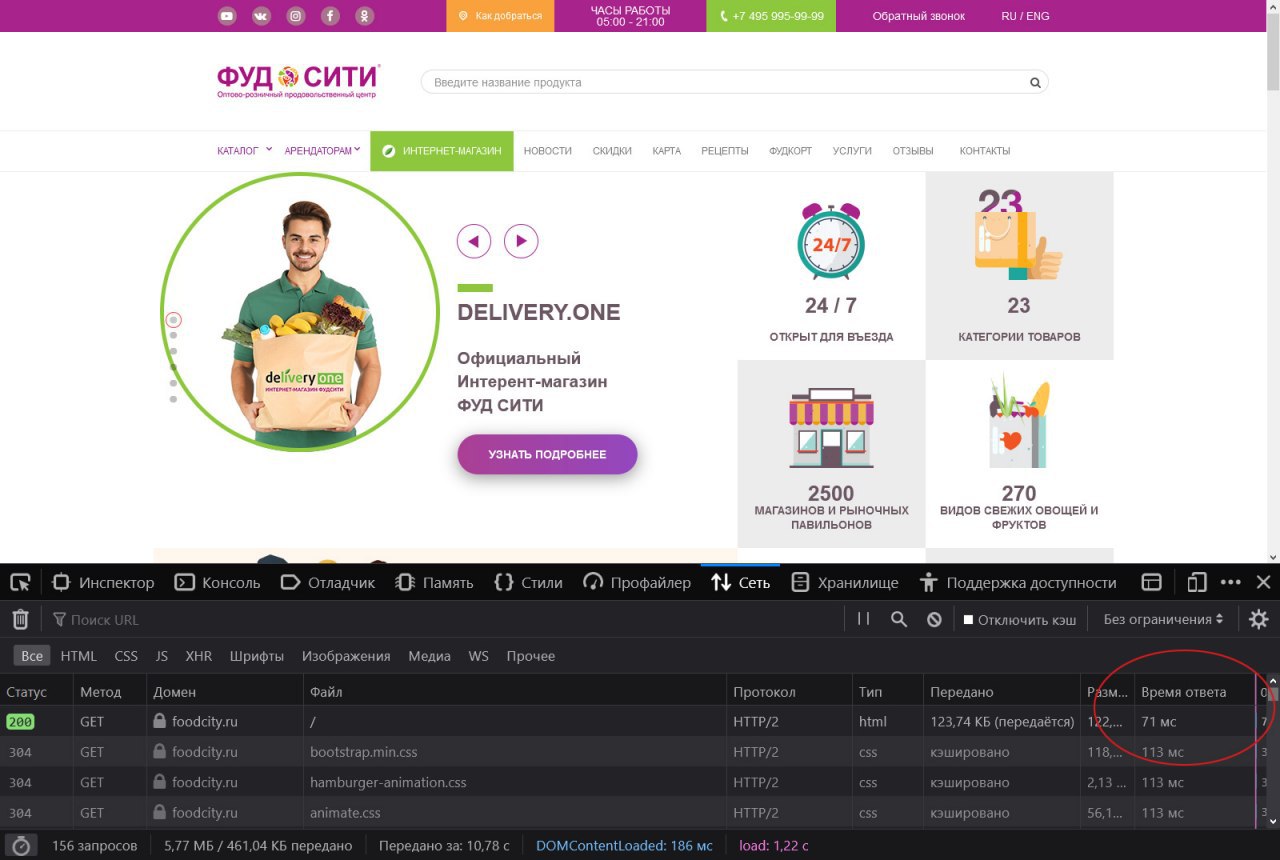
Task: Go to next slide with right arrow
Action: click(521, 241)
